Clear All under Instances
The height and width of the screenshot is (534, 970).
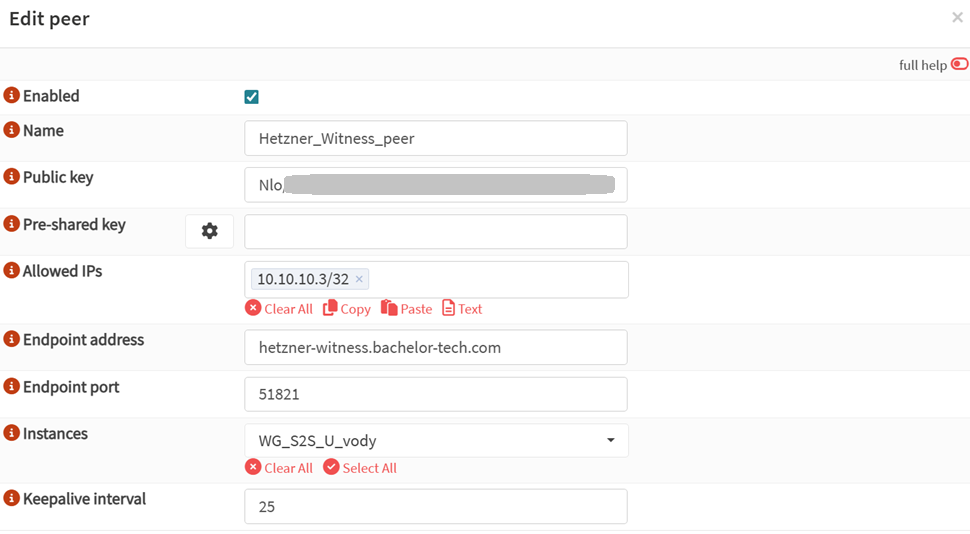coord(279,468)
